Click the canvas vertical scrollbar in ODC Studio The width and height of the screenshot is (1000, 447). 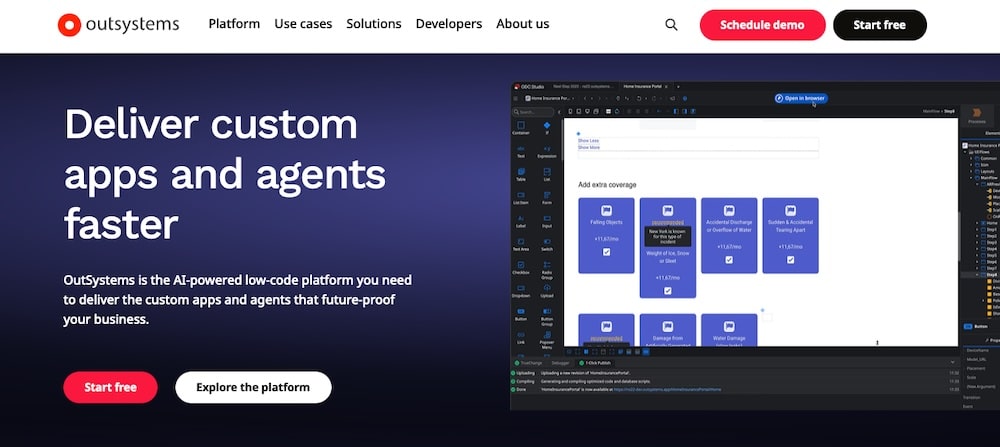(x=960, y=235)
